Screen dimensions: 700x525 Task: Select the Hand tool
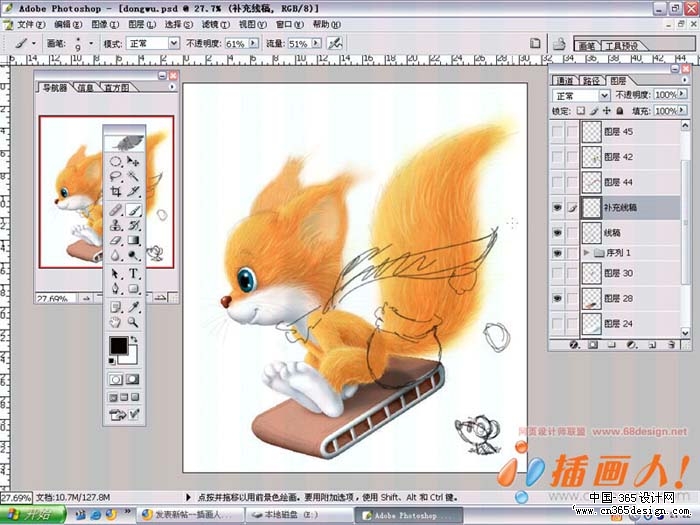click(x=116, y=322)
